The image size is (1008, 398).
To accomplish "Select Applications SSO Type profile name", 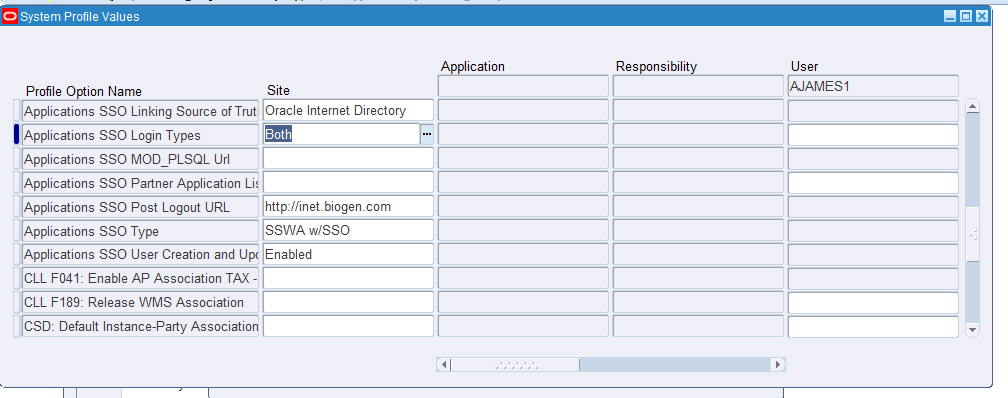I will [140, 231].
